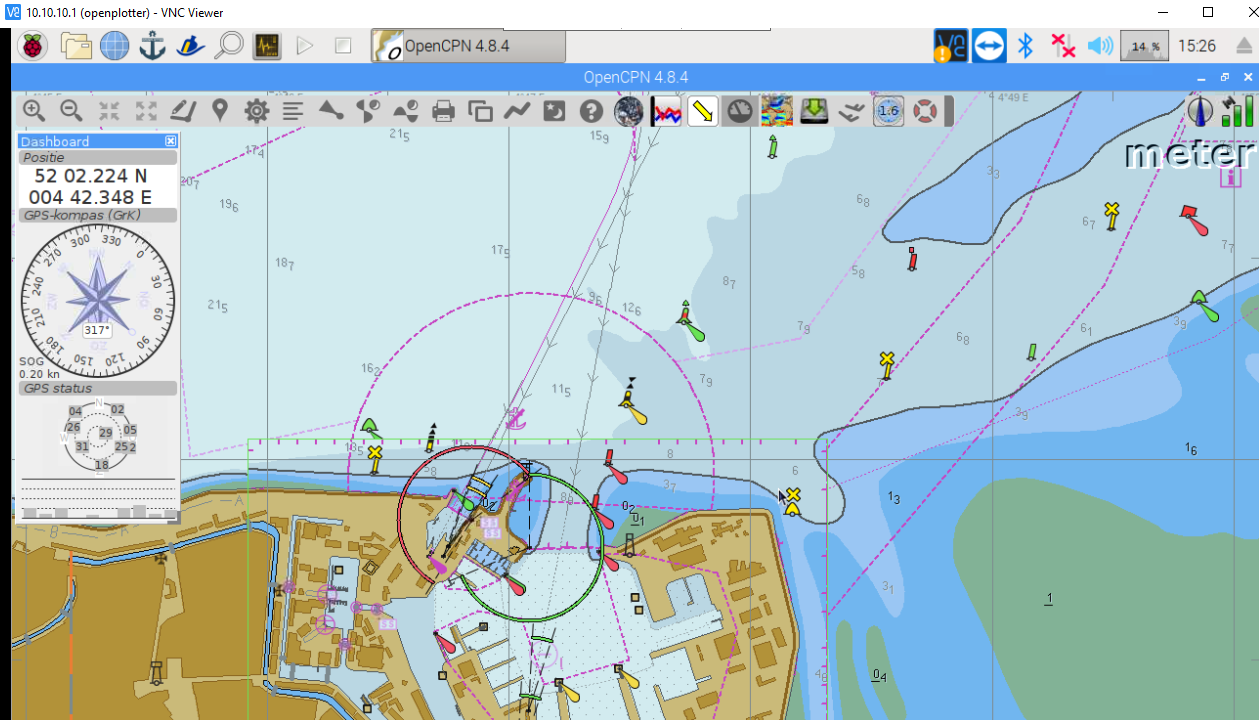Open the system volume speaker control

1100,46
